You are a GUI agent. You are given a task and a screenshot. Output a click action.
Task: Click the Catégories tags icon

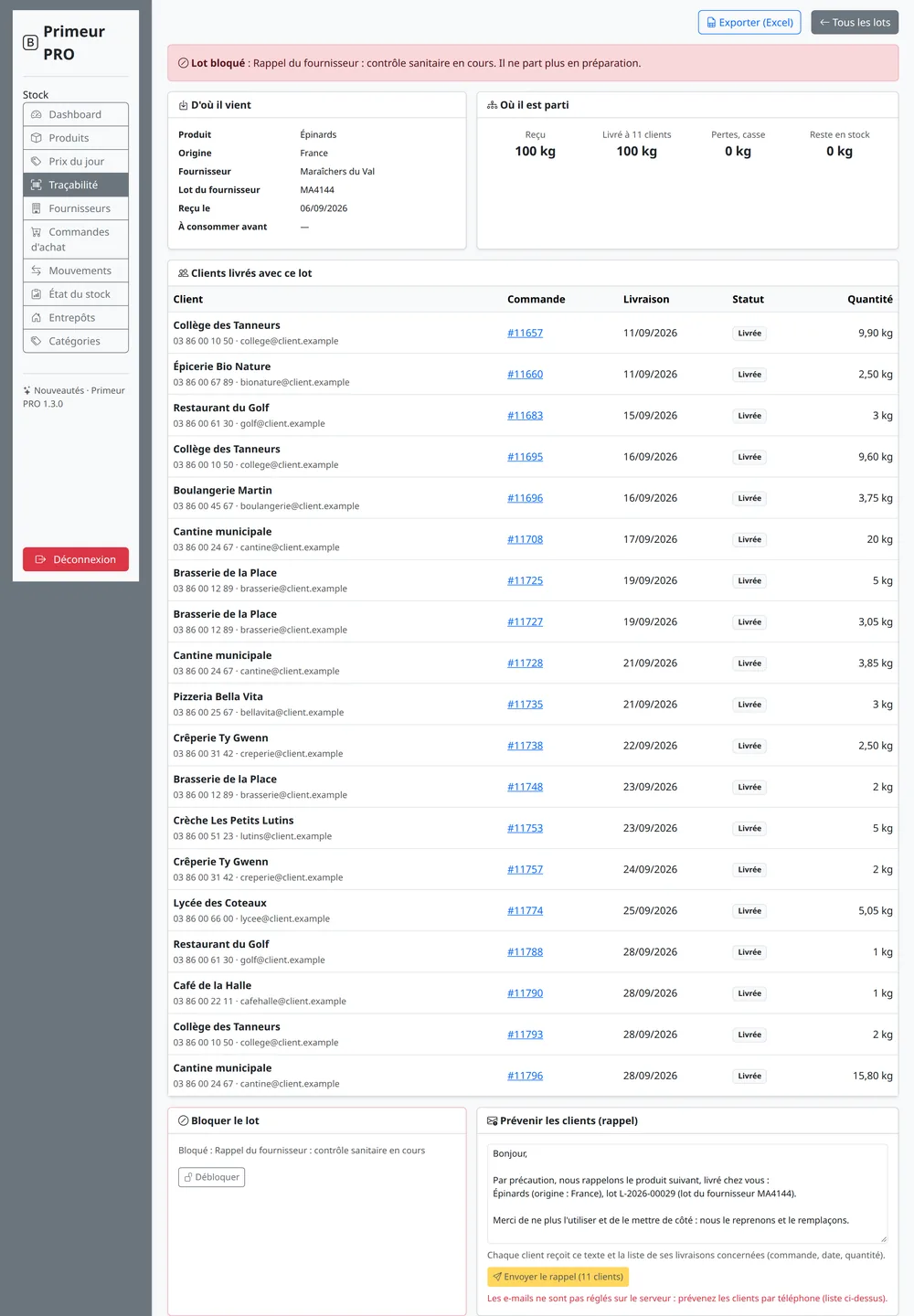[37, 341]
